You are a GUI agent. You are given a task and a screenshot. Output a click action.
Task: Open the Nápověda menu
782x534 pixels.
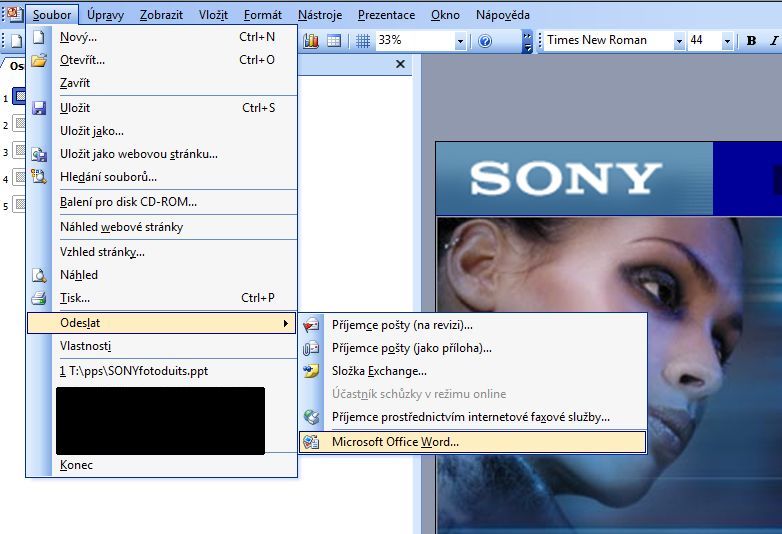502,15
